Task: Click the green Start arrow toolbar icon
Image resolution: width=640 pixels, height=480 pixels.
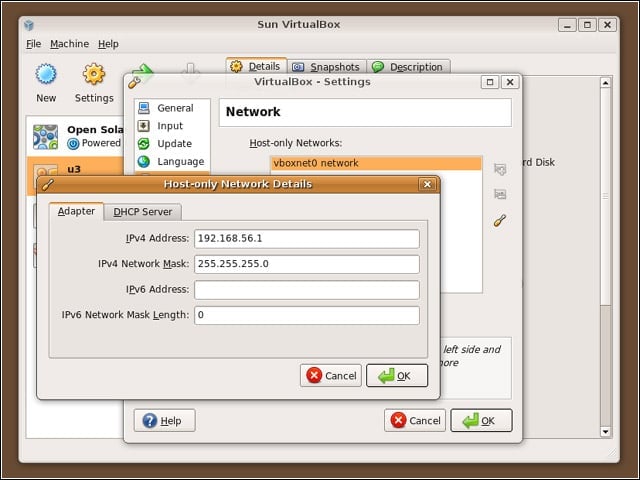Action: tap(143, 70)
